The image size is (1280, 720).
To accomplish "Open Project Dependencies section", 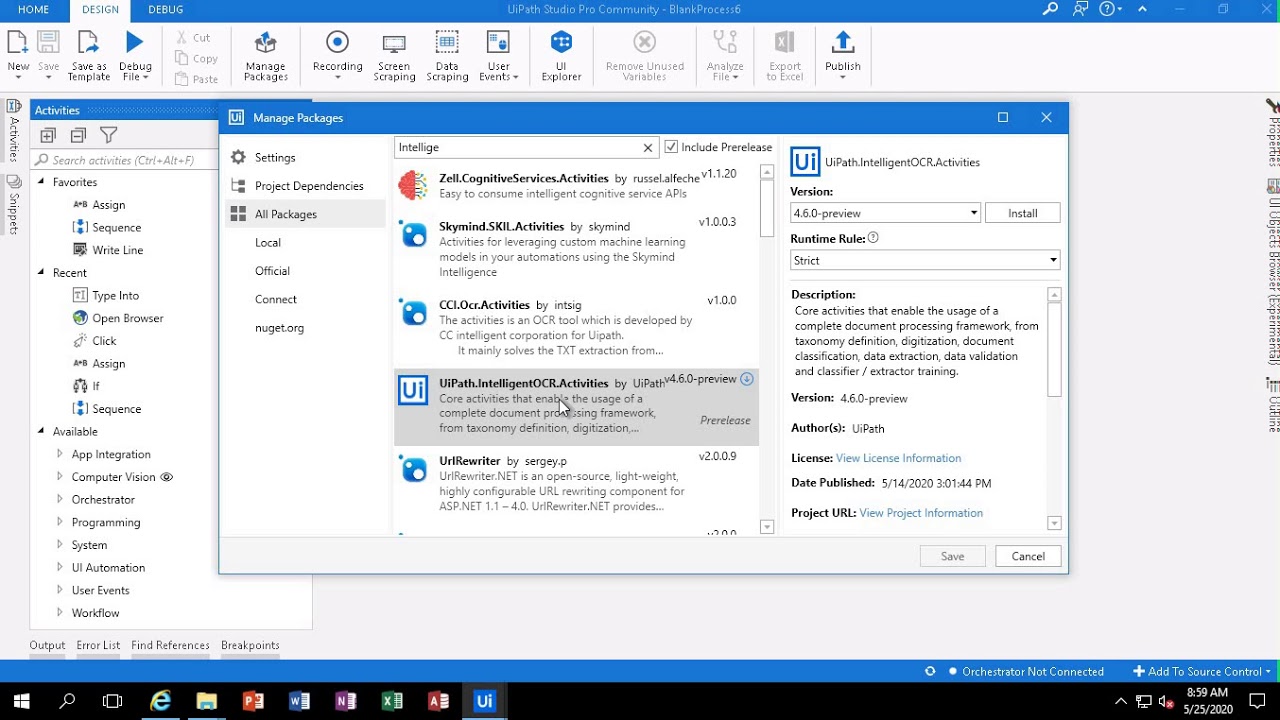I will [x=309, y=186].
